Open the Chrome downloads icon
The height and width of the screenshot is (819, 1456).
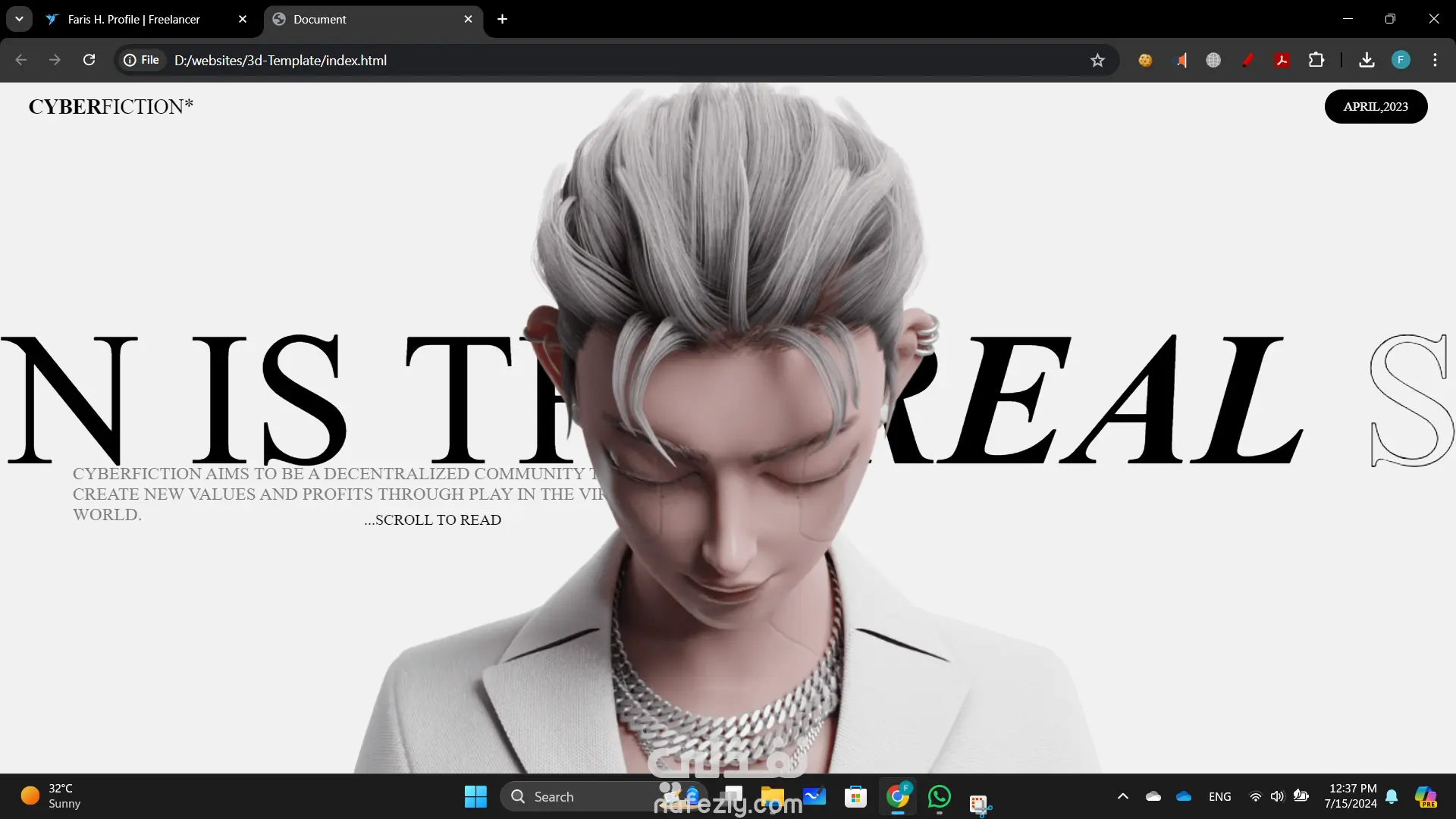1367,60
